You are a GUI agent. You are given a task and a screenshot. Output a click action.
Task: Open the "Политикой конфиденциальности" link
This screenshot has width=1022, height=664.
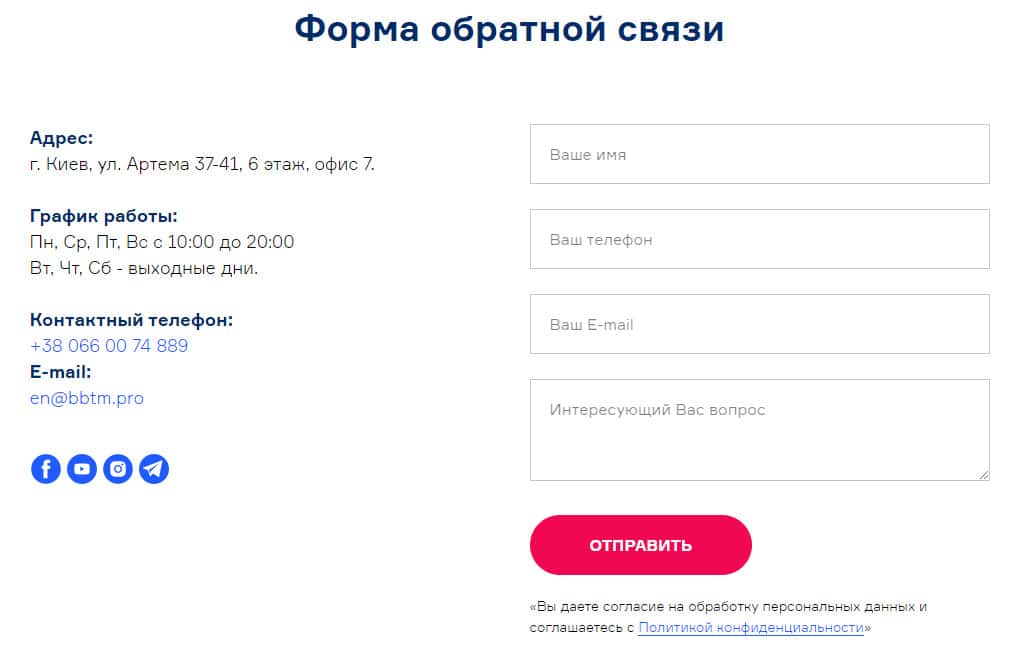pyautogui.click(x=751, y=628)
